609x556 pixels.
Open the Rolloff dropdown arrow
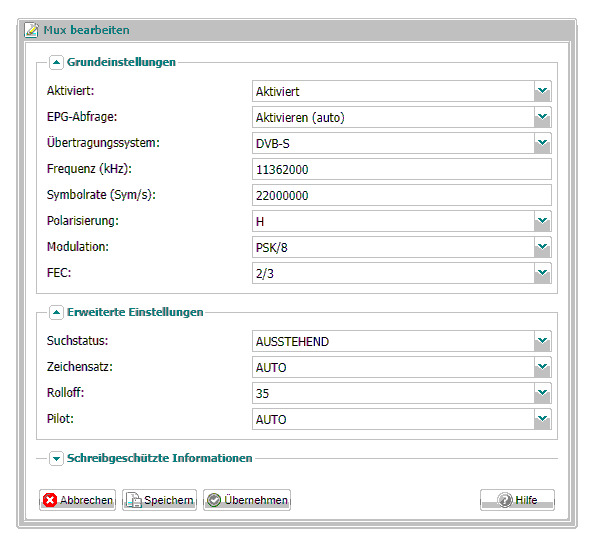click(x=543, y=393)
